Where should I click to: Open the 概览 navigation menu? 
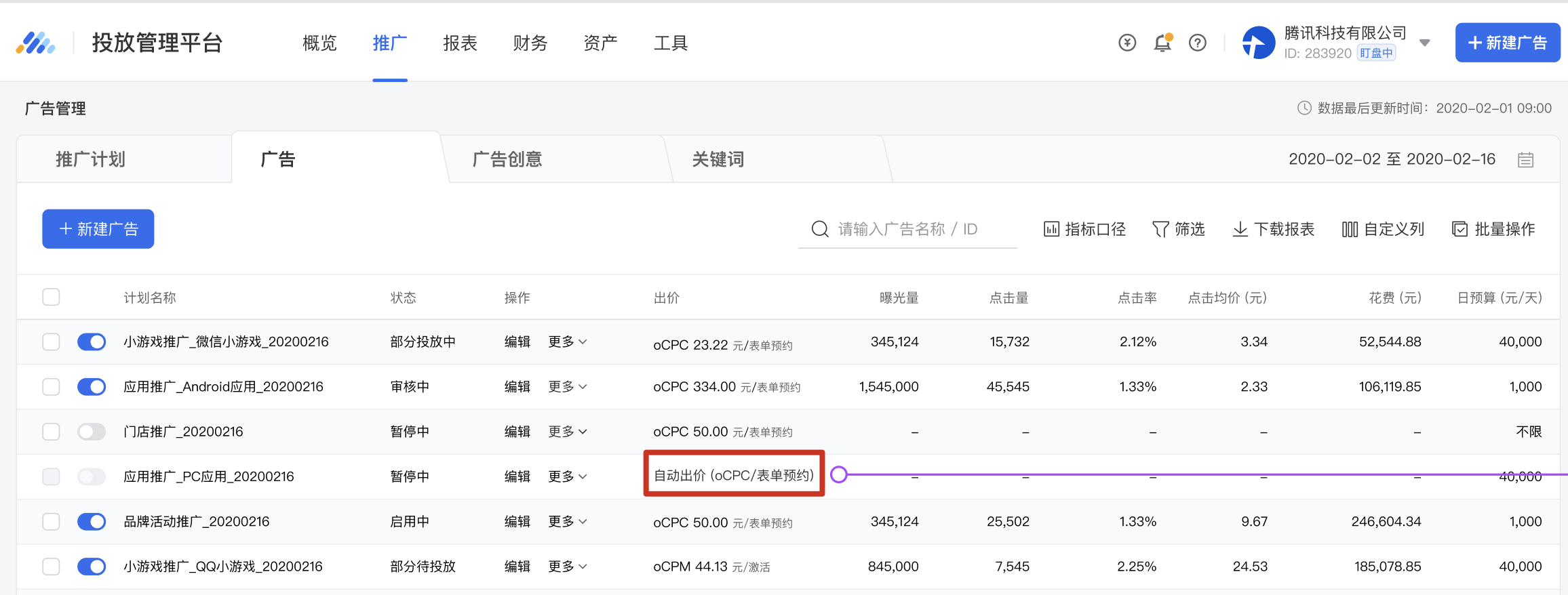click(319, 43)
